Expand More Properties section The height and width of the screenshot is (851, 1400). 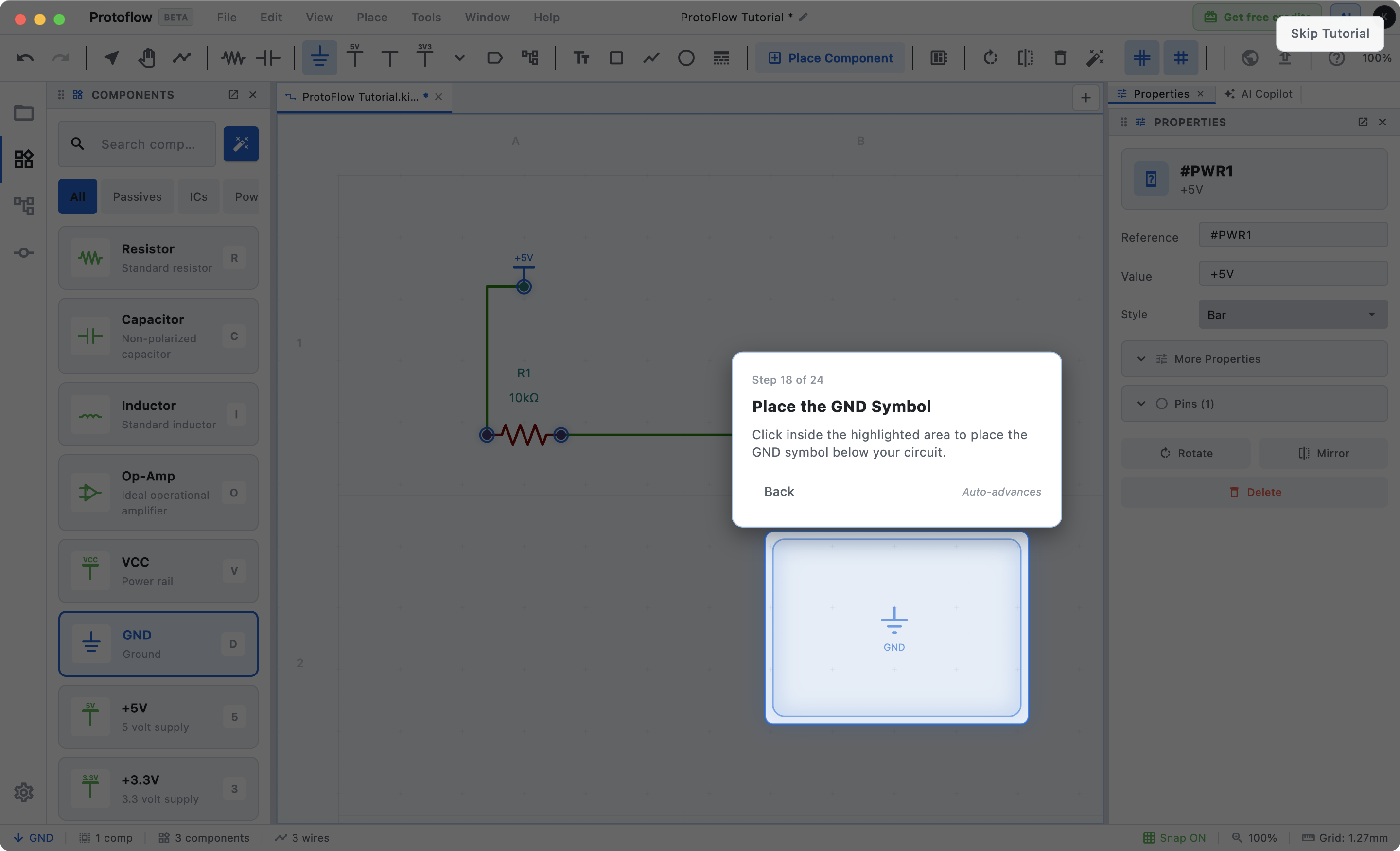(1254, 359)
